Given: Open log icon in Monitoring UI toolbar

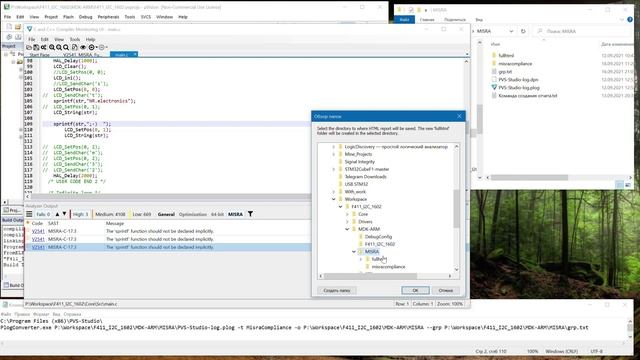Looking at the screenshot, I should [29, 47].
